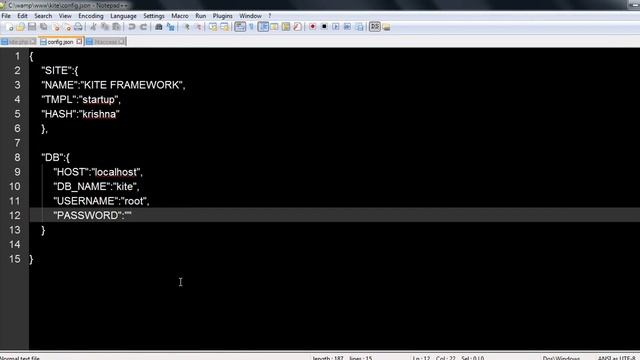Open the Search menu
Viewport: 640px width, 360px height.
pos(43,16)
